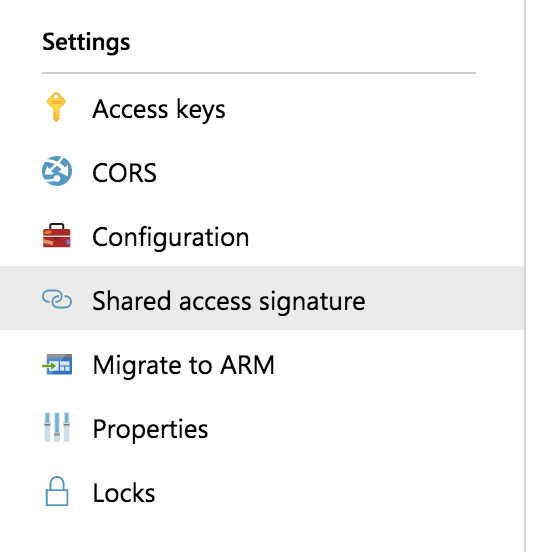The width and height of the screenshot is (546, 552).
Task: Open the Properties page
Action: 150,429
